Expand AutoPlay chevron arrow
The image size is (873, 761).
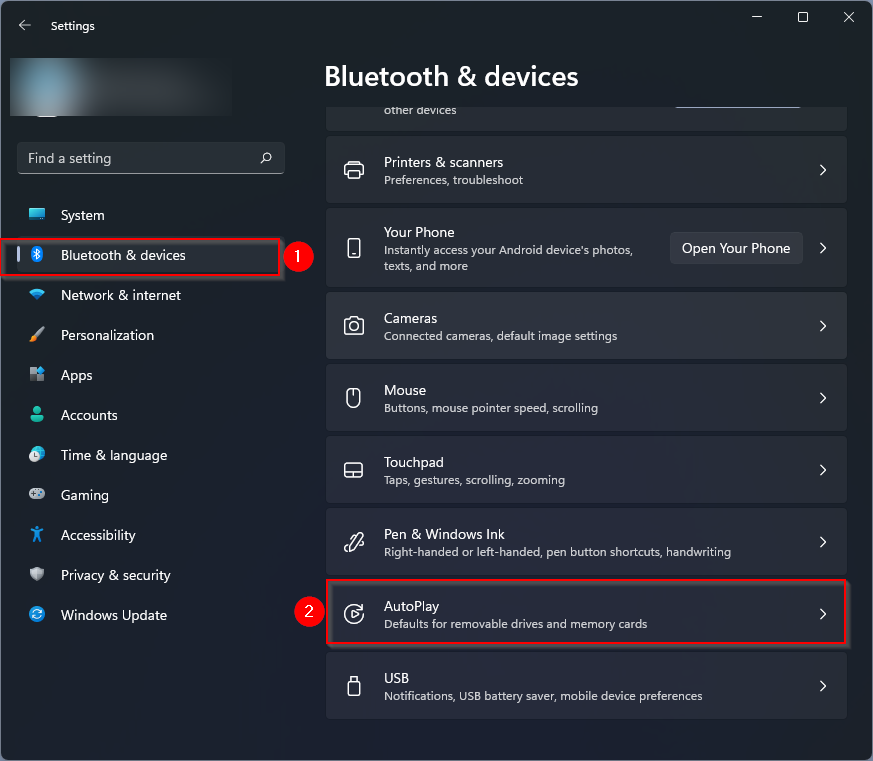click(823, 613)
